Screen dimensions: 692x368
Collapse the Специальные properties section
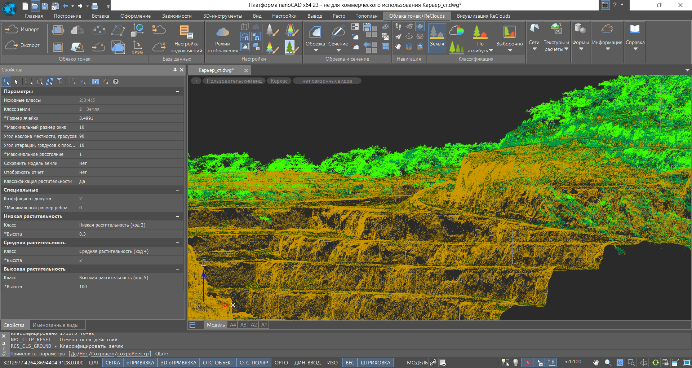pyautogui.click(x=178, y=190)
